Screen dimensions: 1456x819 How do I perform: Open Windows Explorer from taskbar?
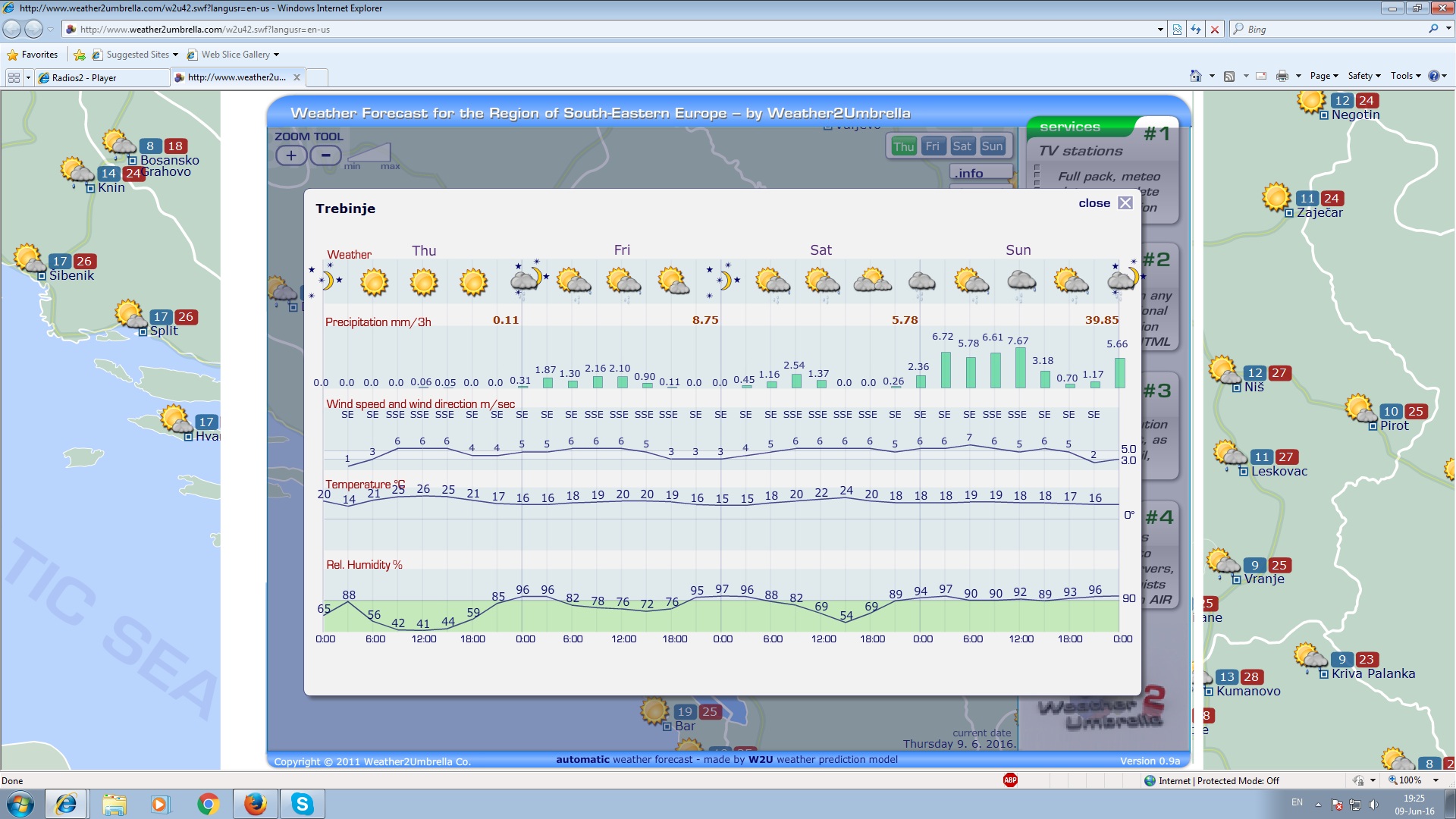[x=114, y=804]
